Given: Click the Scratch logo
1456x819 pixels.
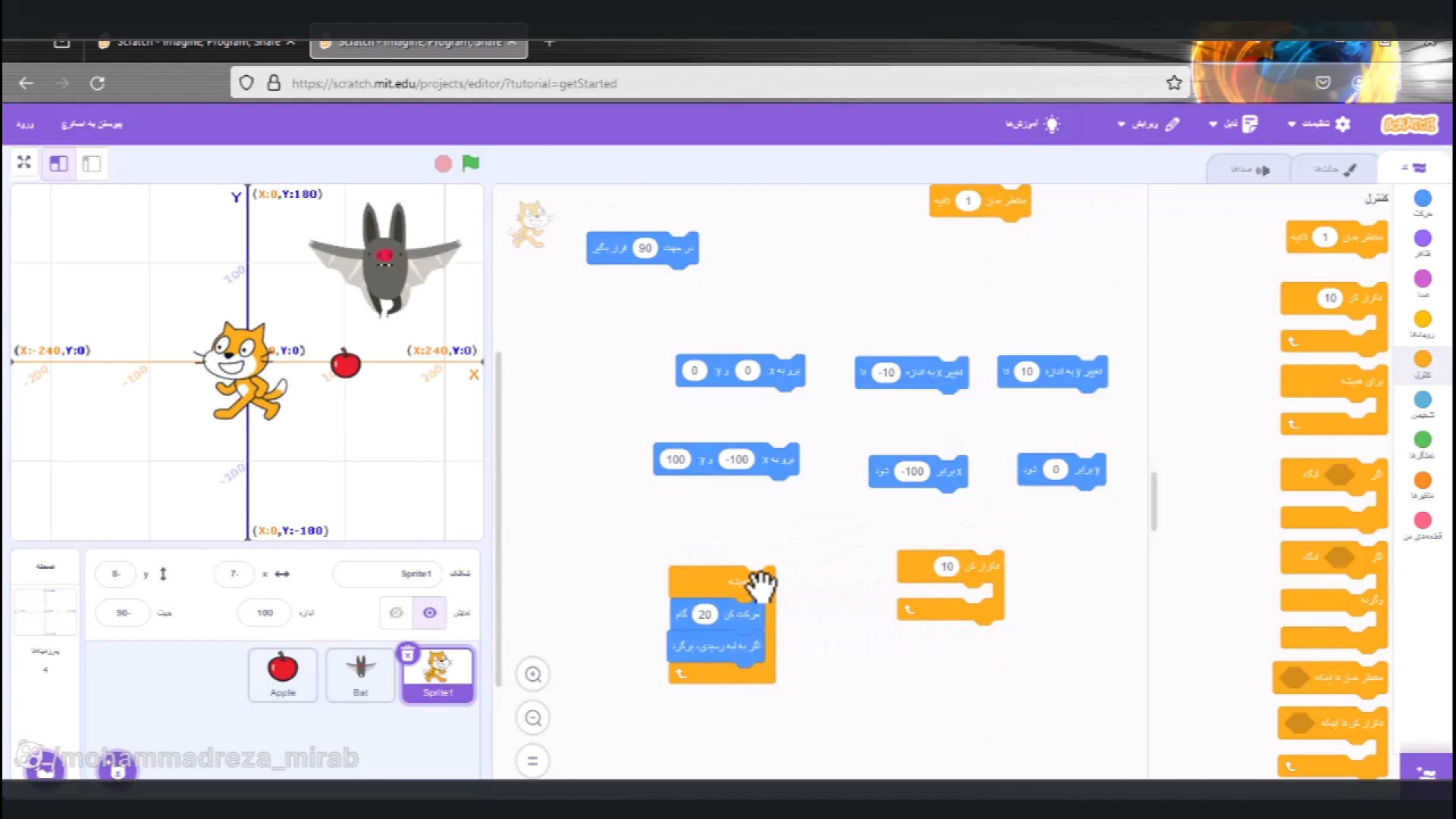Looking at the screenshot, I should pos(1409,124).
